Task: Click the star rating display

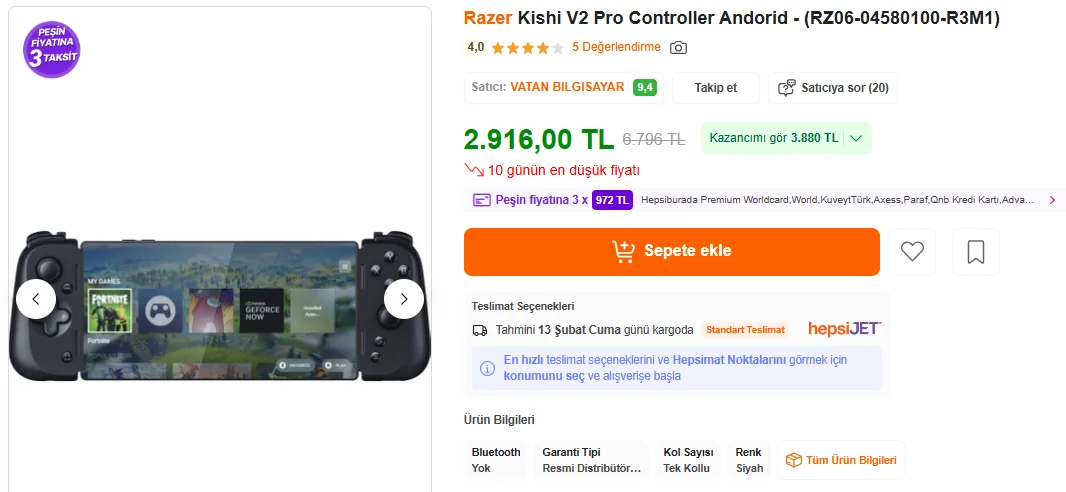Action: pos(528,48)
